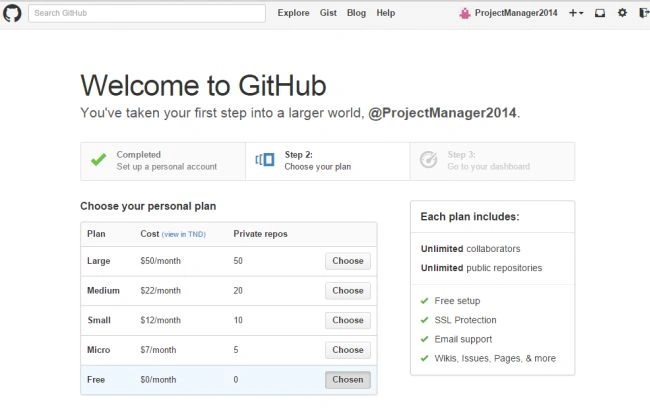Click the Free setup checkmark icon
650x409 pixels.
(x=424, y=301)
